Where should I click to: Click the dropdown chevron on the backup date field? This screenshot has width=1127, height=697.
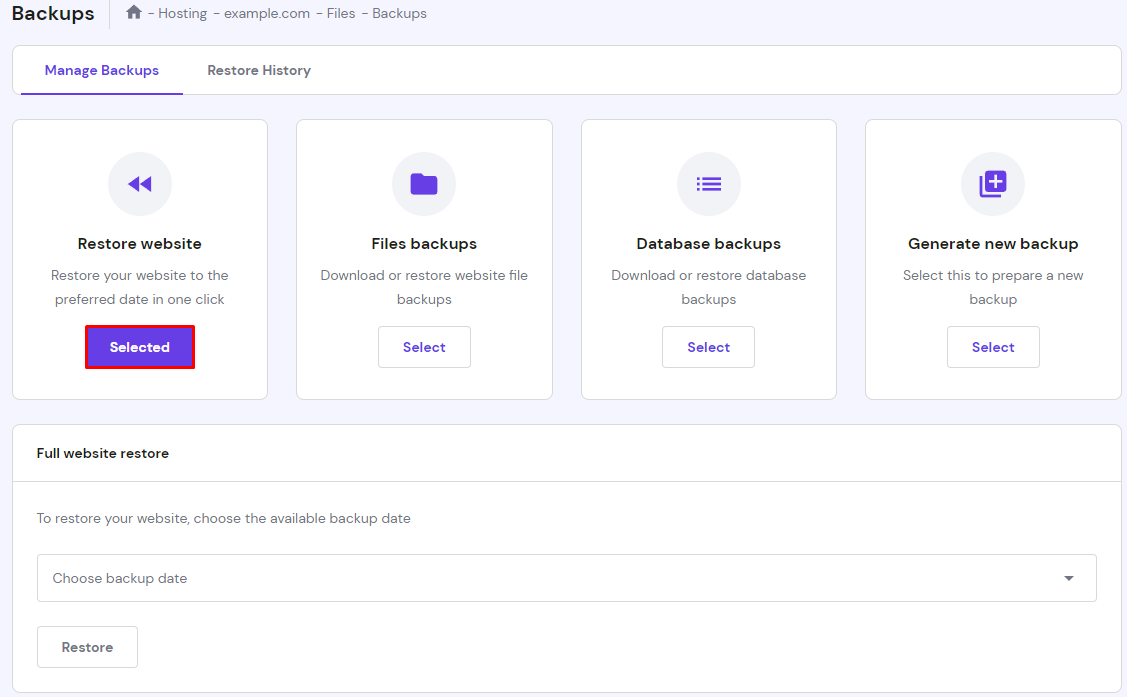click(1068, 578)
